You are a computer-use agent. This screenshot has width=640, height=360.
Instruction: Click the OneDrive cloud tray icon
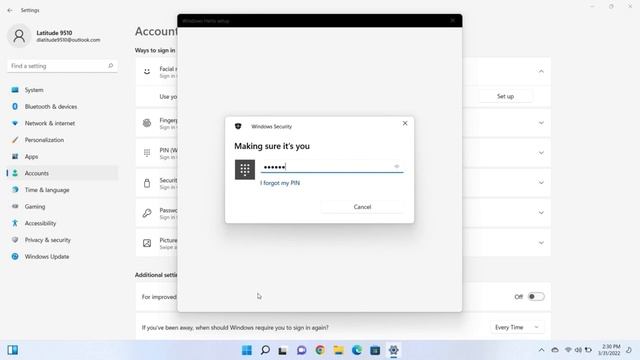(x=555, y=350)
